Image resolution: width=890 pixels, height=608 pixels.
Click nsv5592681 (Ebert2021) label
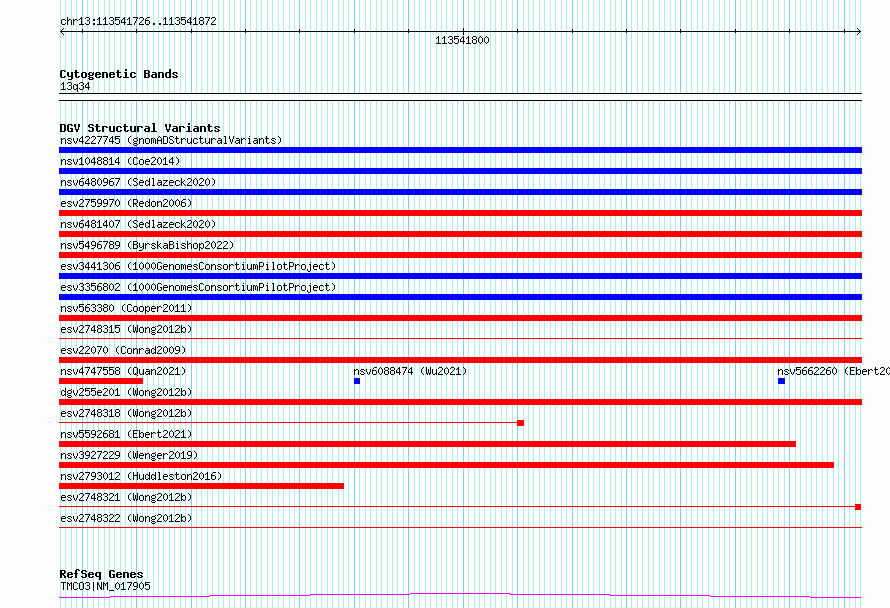(x=126, y=434)
